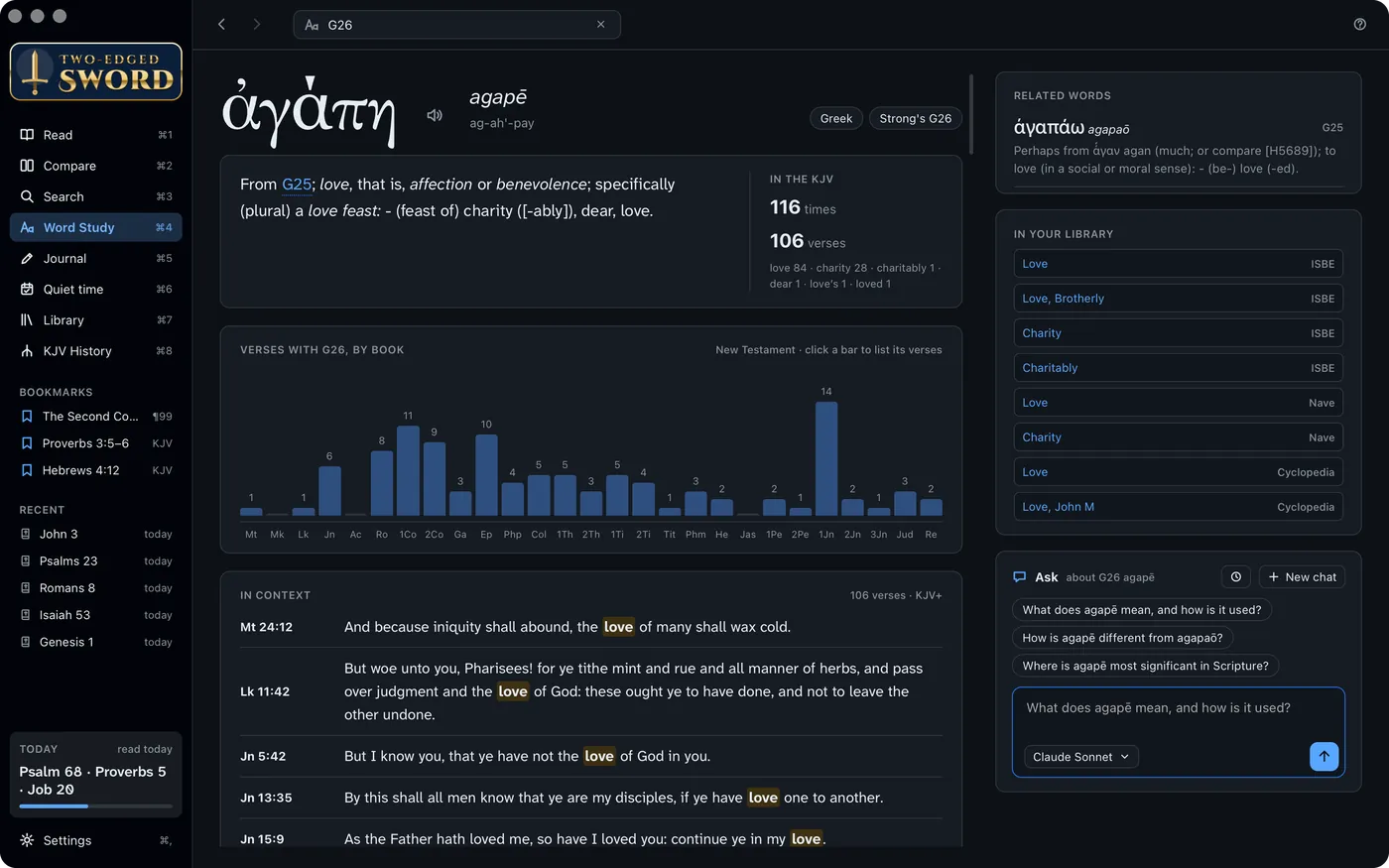Send the question with arrow button

coord(1324,756)
